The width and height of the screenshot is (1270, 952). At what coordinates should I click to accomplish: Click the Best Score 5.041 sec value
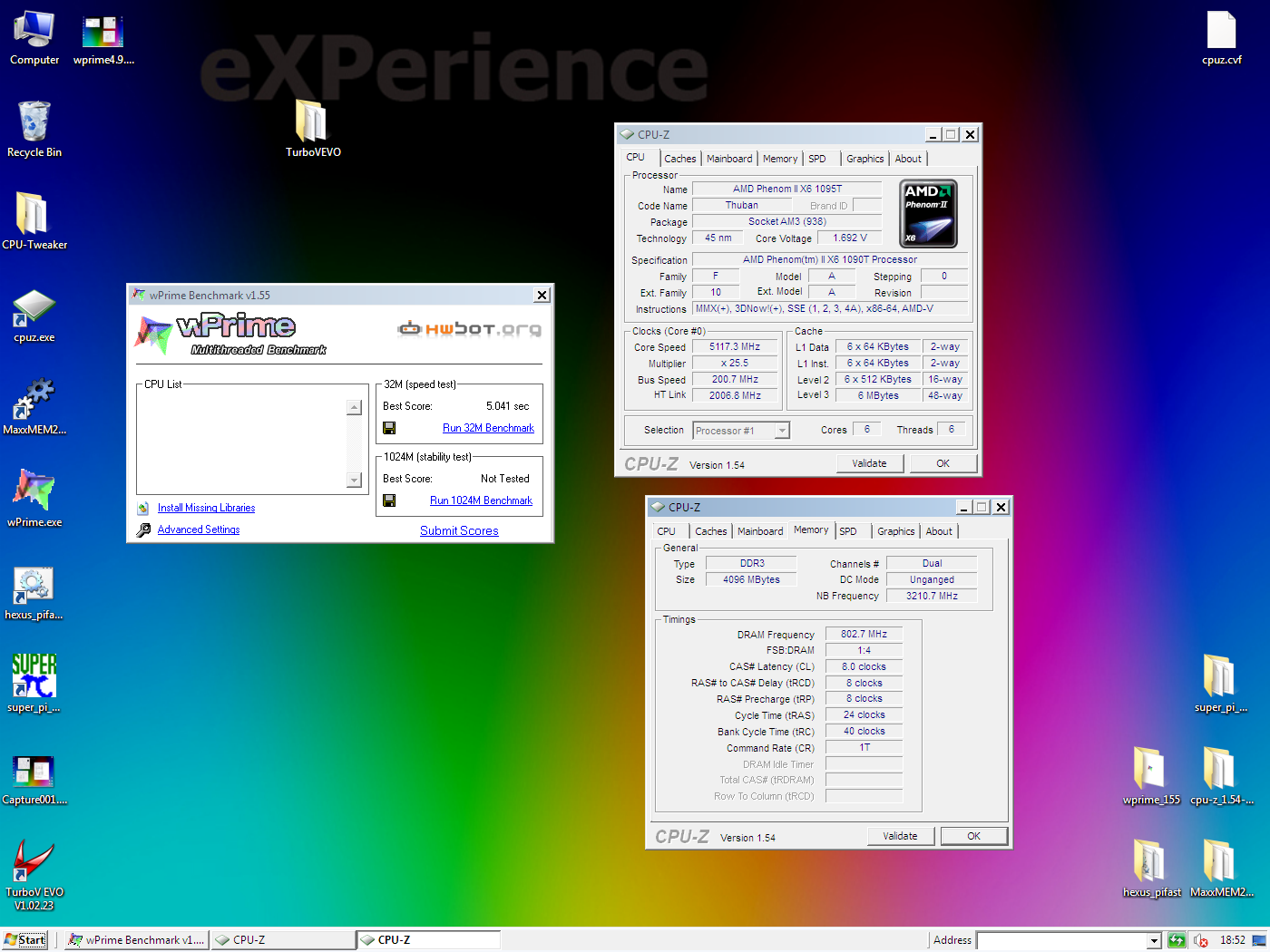(507, 406)
